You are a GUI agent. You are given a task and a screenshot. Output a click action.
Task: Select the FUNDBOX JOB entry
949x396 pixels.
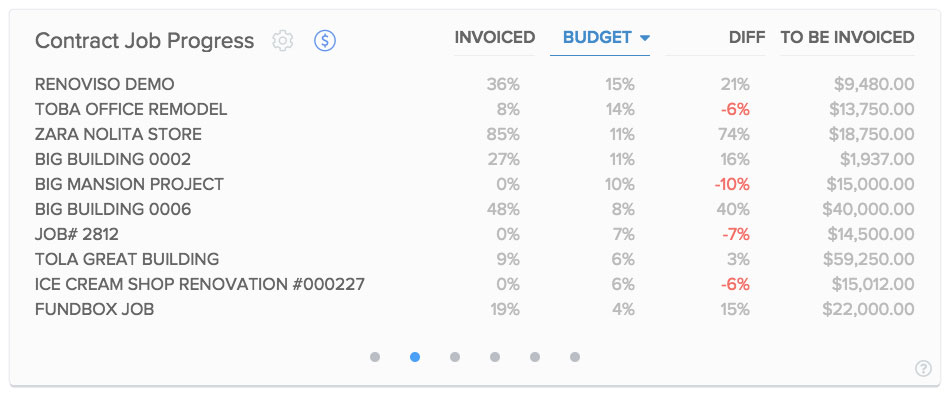94,309
